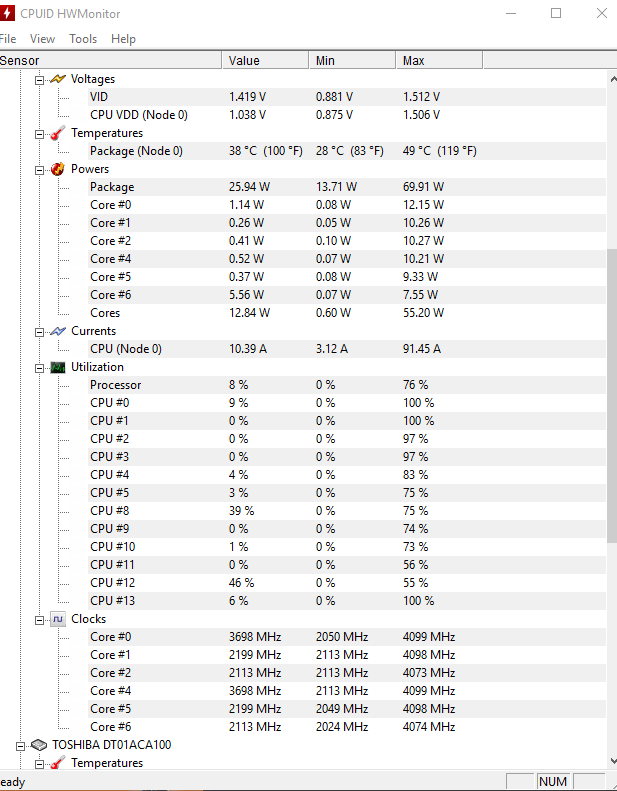The image size is (617, 791).
Task: Collapse the Powers tree node
Action: click(39, 170)
